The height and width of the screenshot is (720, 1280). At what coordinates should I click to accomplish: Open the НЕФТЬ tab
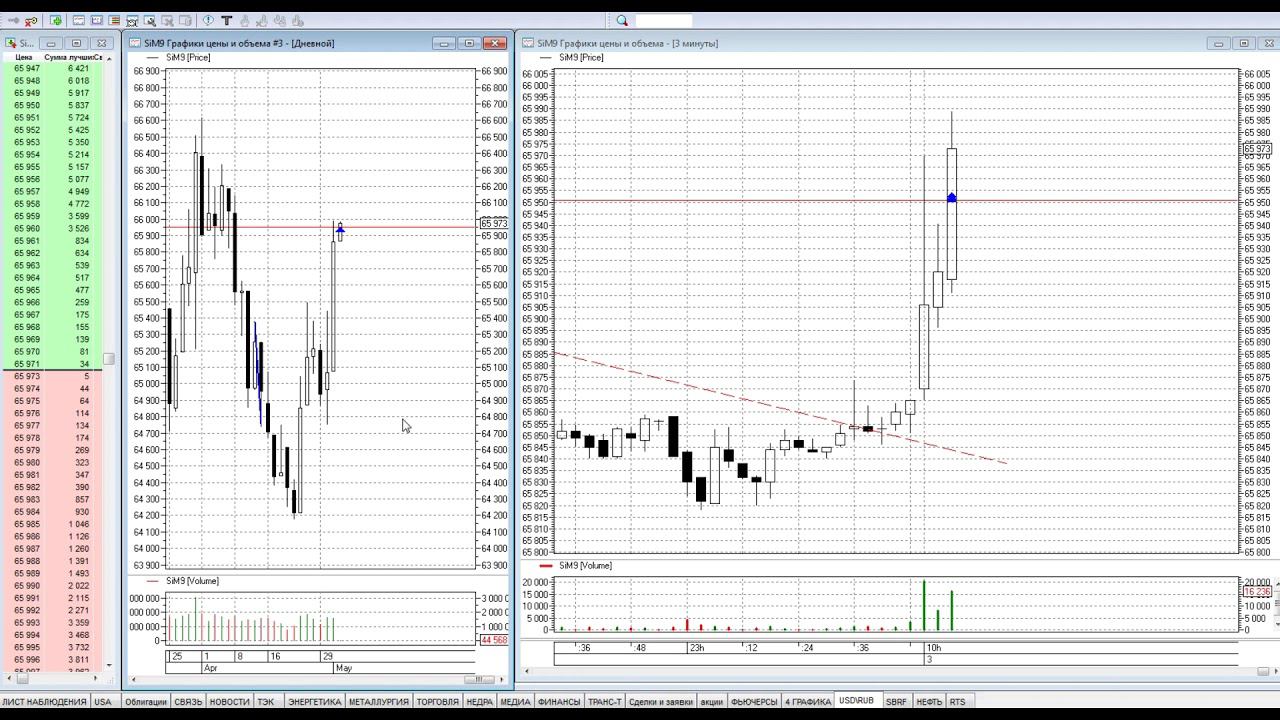(x=929, y=702)
